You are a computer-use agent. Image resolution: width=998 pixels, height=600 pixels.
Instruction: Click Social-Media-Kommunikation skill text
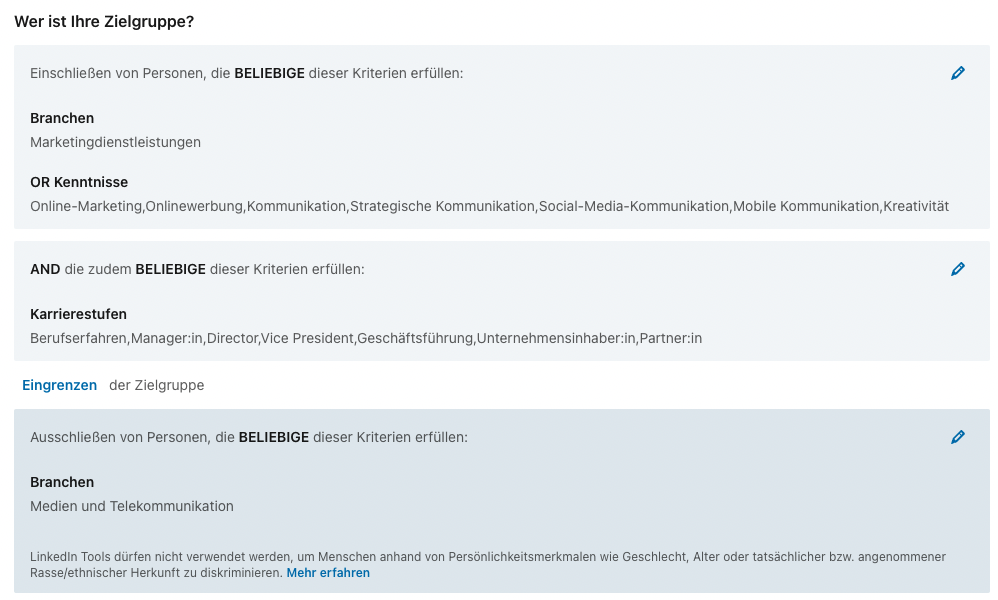pos(634,206)
